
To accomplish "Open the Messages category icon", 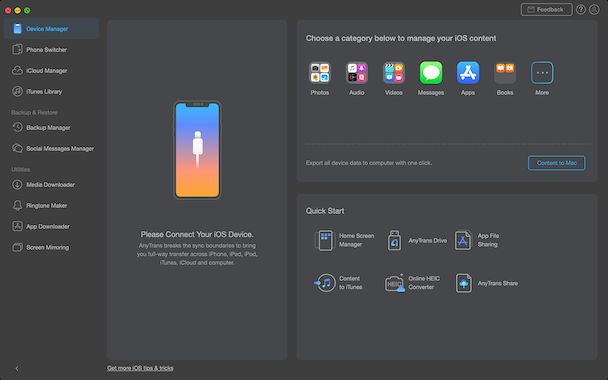I will pos(431,73).
